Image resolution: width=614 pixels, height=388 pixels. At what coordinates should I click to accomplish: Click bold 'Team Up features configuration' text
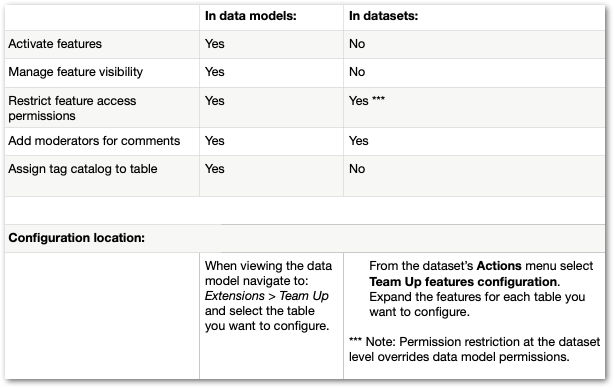pyautogui.click(x=464, y=282)
